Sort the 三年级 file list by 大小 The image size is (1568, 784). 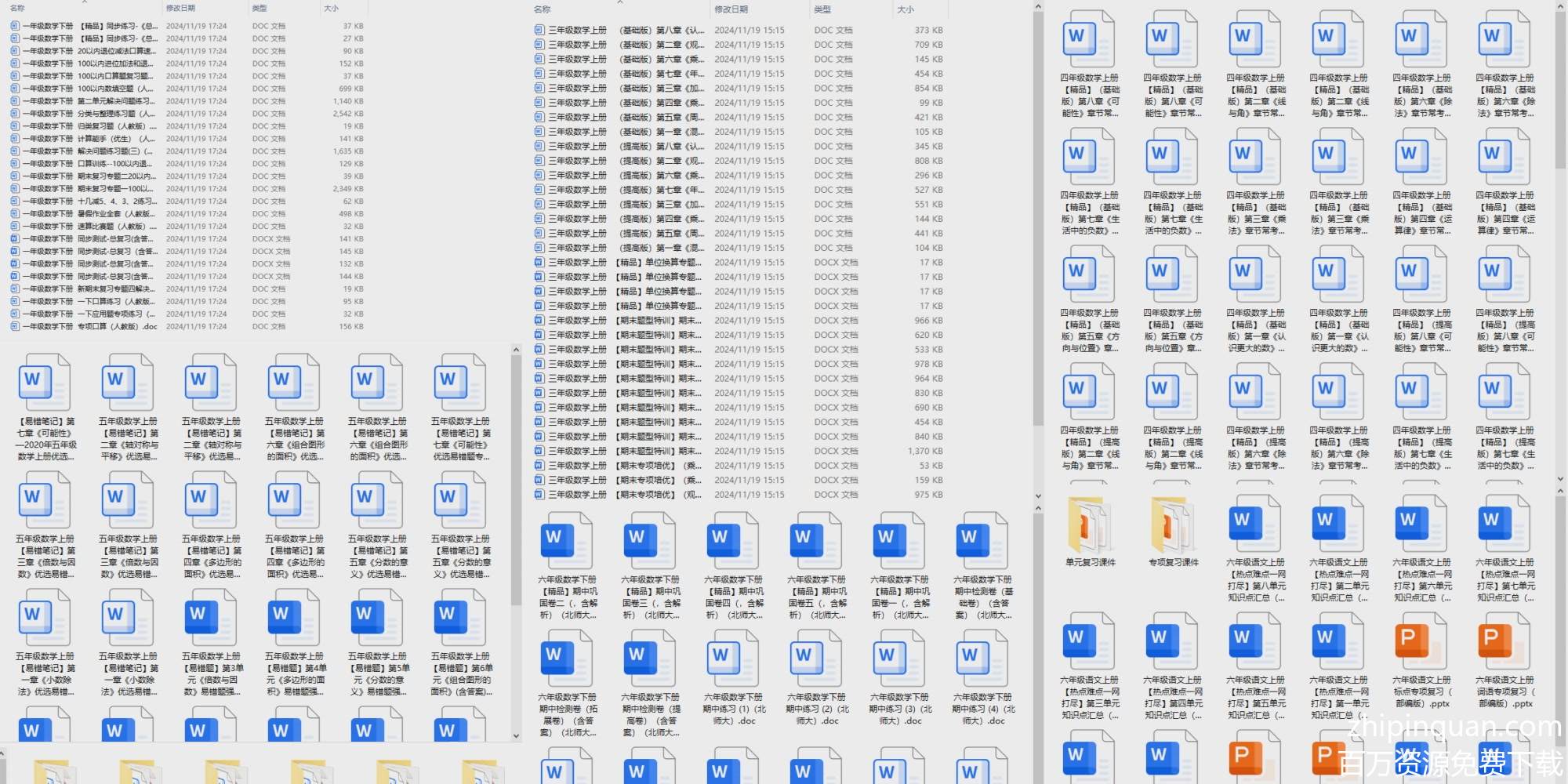click(906, 9)
